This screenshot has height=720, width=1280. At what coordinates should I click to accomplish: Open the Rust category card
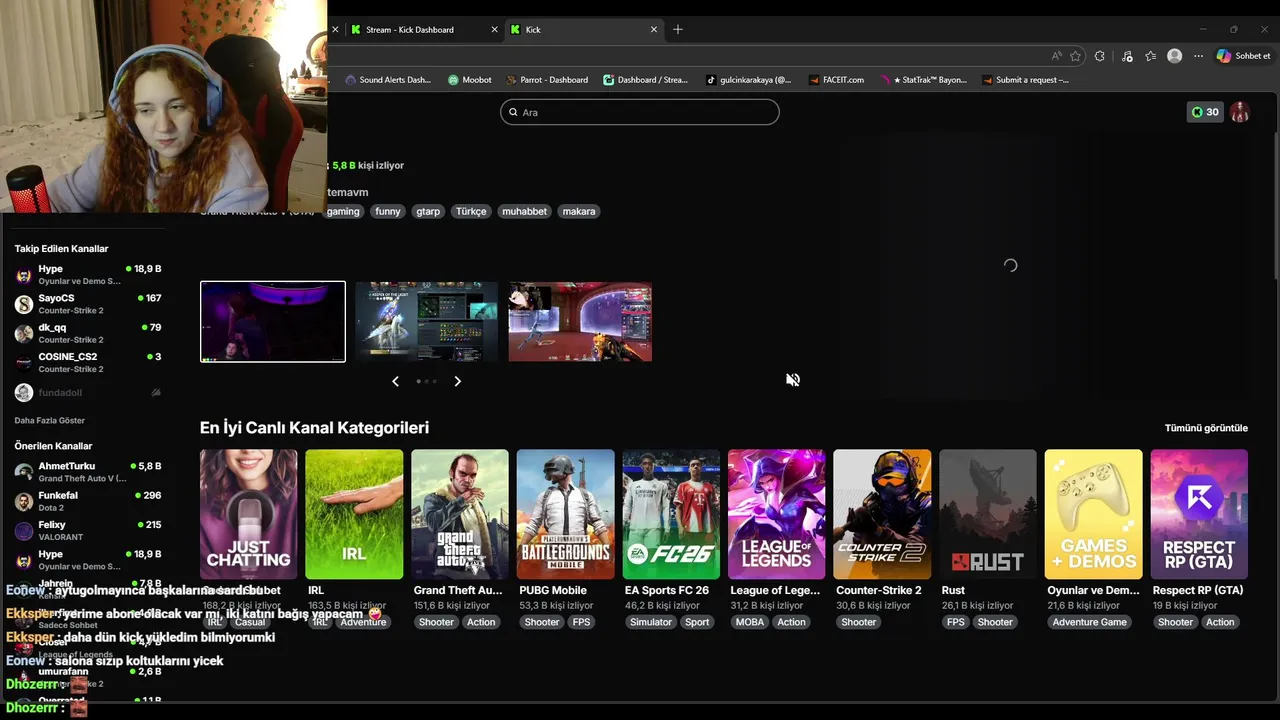click(988, 514)
